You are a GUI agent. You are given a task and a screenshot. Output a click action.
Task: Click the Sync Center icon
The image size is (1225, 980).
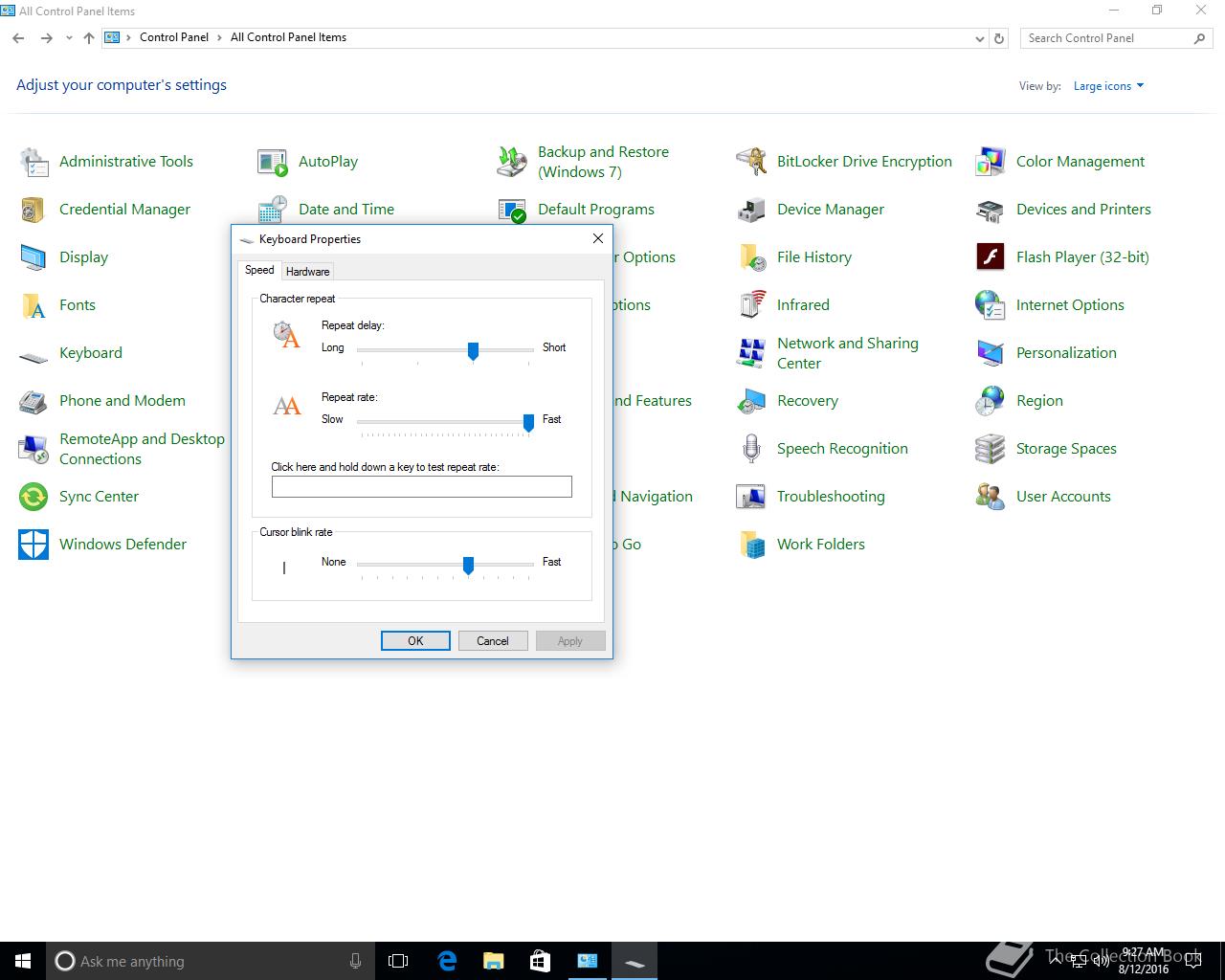click(x=33, y=497)
